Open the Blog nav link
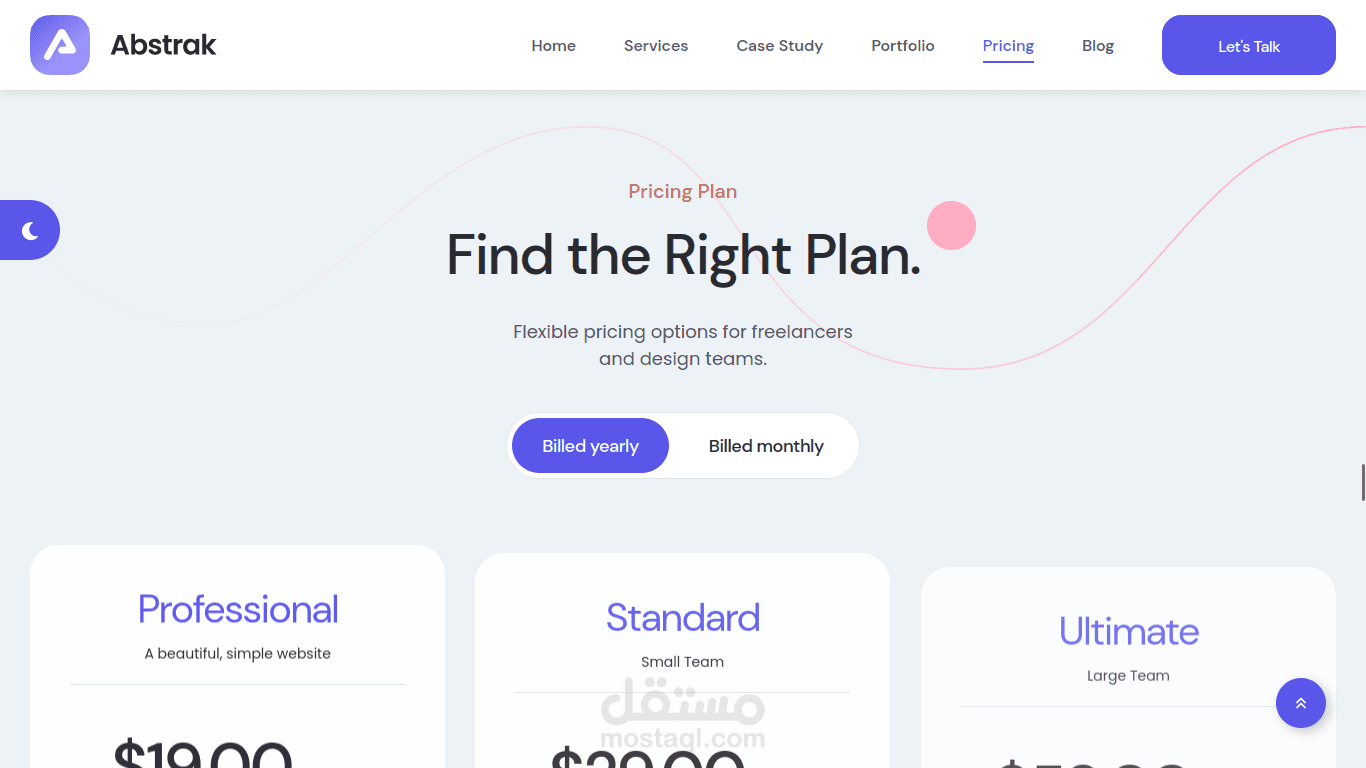This screenshot has width=1366, height=768. (1097, 46)
